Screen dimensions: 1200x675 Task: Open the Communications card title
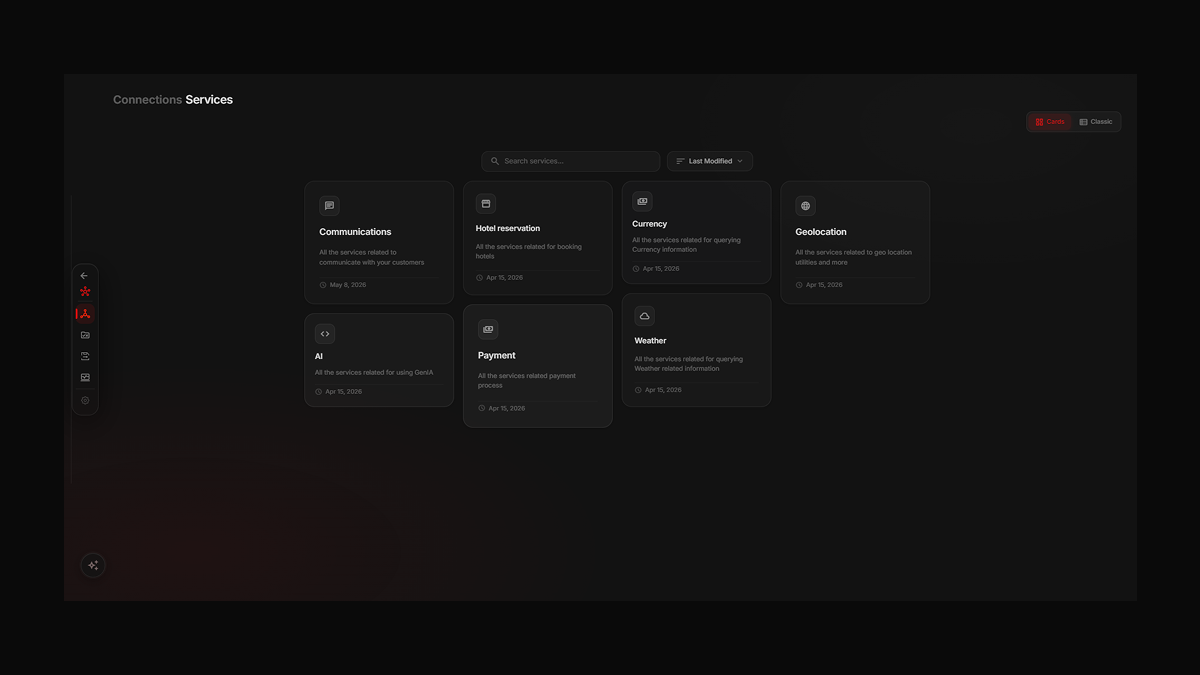355,232
